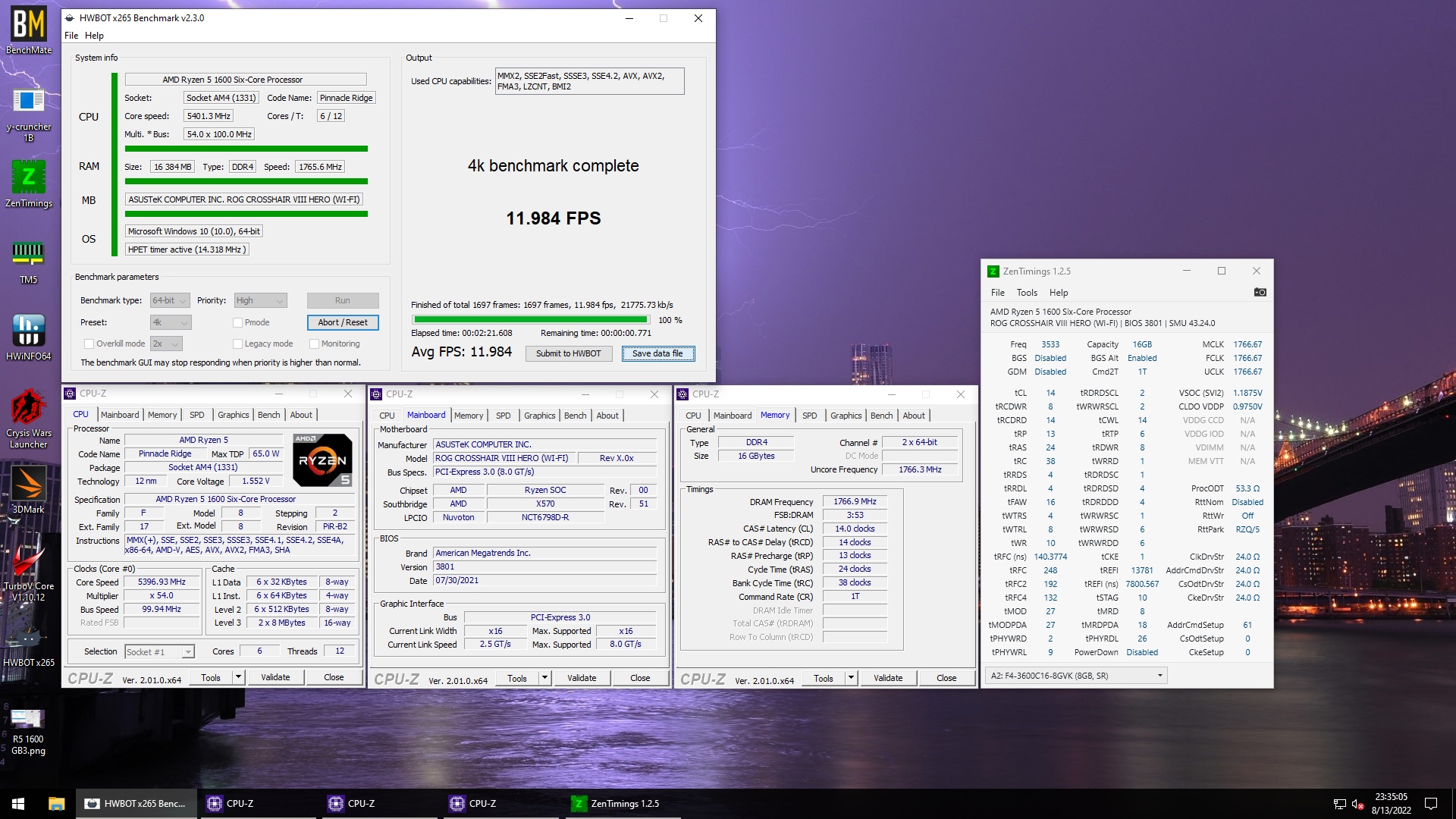Switch to the first CPU-Z taskbar button
This screenshot has height=819, width=1456.
point(258,804)
